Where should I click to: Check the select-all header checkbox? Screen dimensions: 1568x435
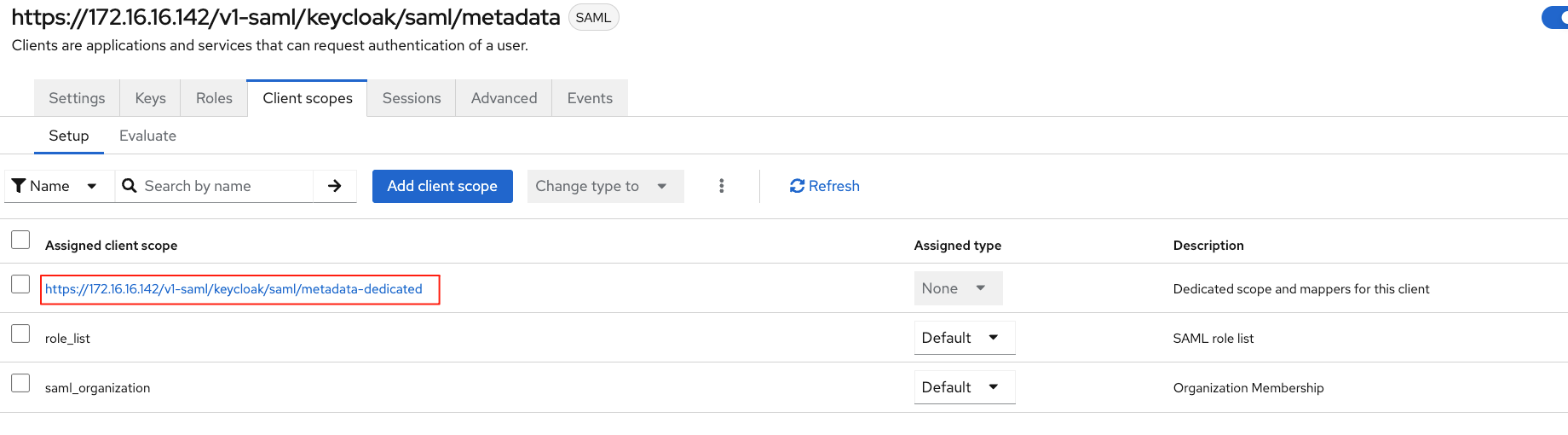pos(20,241)
